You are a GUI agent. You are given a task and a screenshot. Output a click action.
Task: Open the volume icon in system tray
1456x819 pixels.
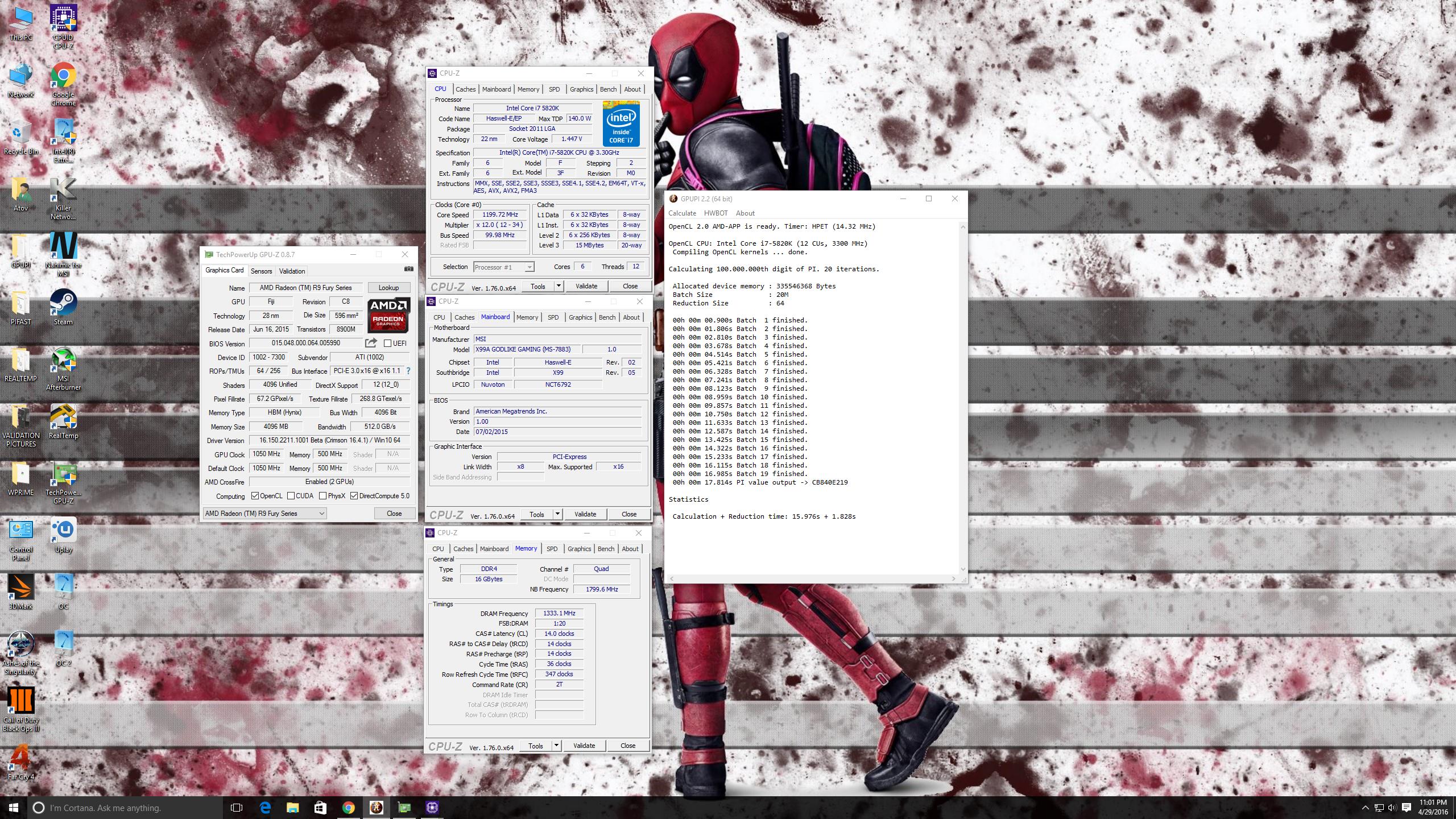tap(1392, 808)
